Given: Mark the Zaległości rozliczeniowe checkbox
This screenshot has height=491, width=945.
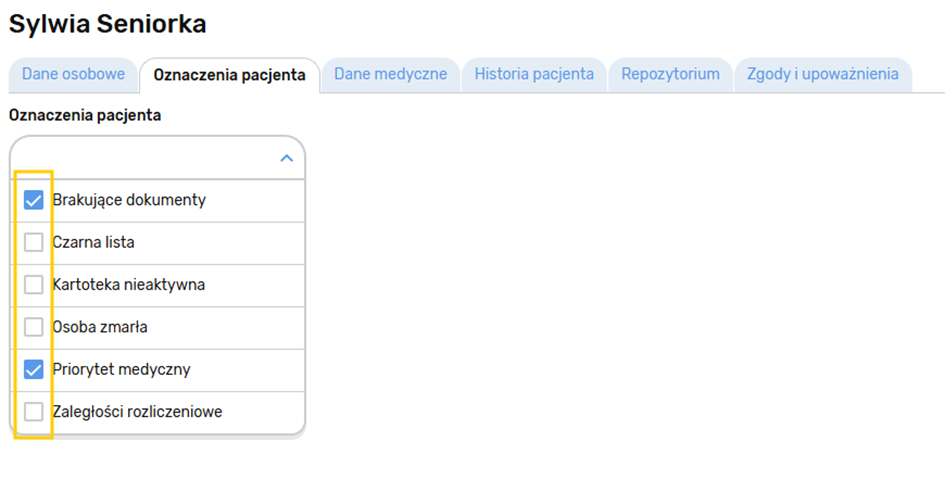Looking at the screenshot, I should (34, 411).
